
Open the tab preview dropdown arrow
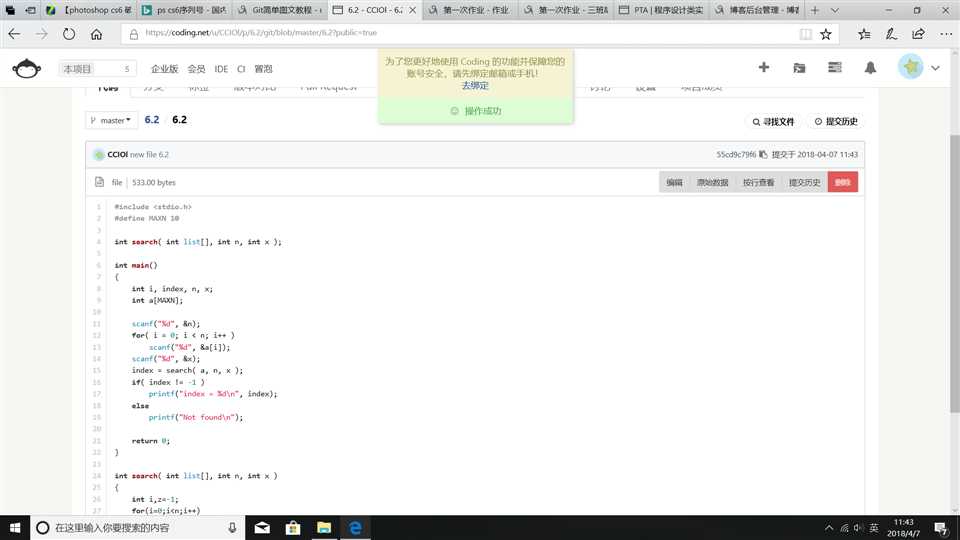[834, 10]
